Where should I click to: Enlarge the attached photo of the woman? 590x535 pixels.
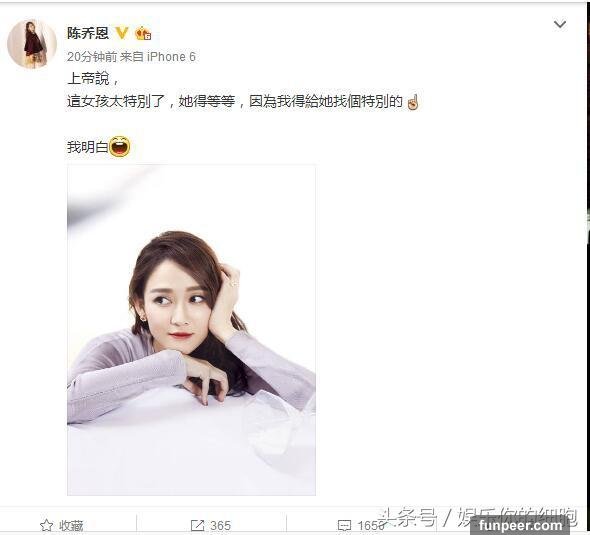191,330
